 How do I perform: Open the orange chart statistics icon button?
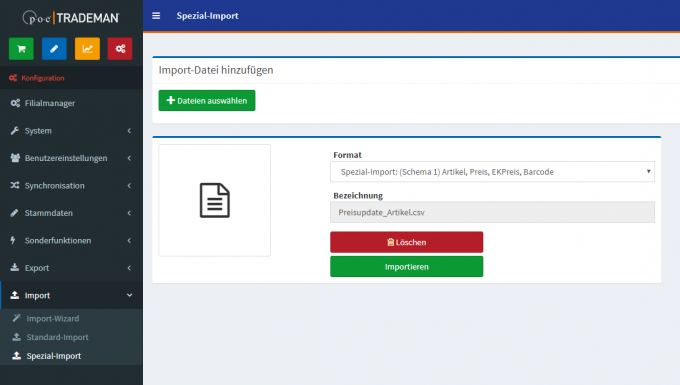(x=87, y=49)
